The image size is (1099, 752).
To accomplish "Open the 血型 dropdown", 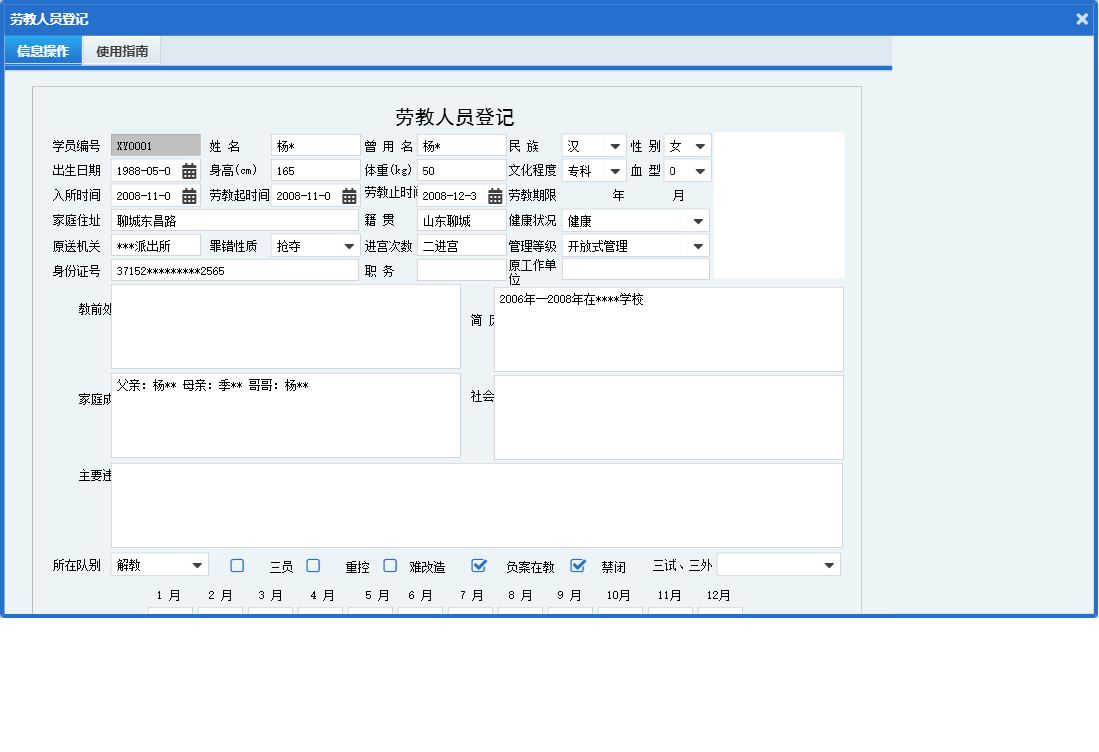I will click(x=700, y=171).
